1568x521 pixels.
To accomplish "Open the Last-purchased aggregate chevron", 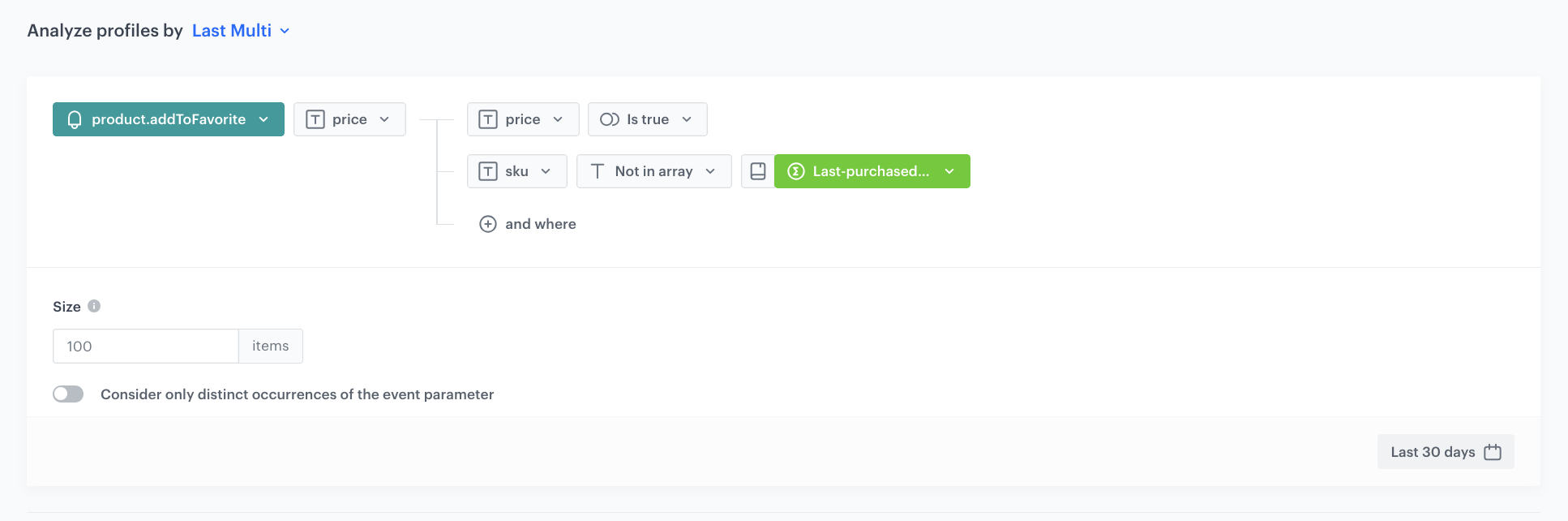I will coord(949,171).
